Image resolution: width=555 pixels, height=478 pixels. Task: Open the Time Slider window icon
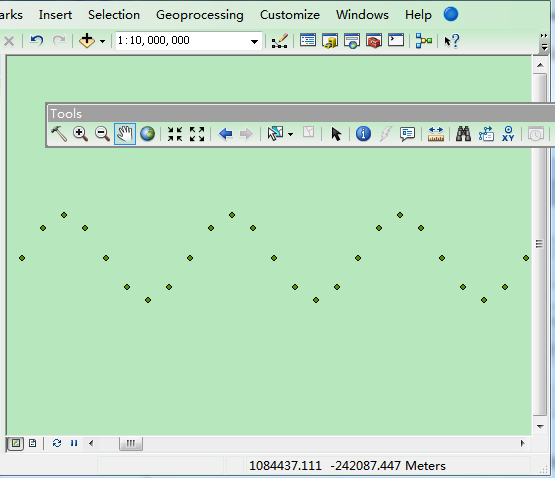(x=536, y=134)
